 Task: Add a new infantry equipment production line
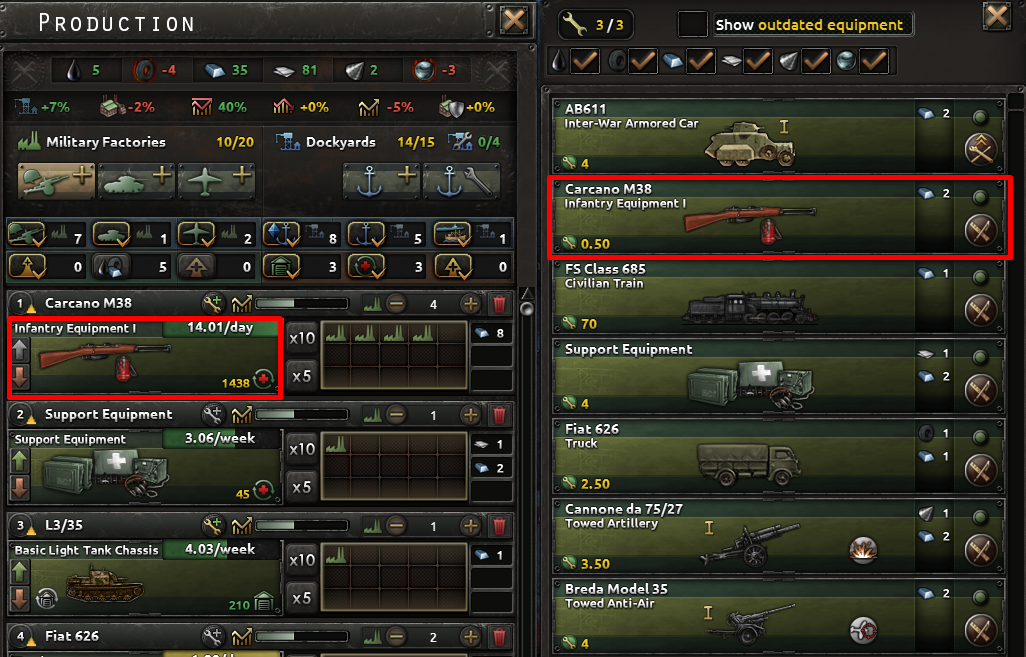56,180
